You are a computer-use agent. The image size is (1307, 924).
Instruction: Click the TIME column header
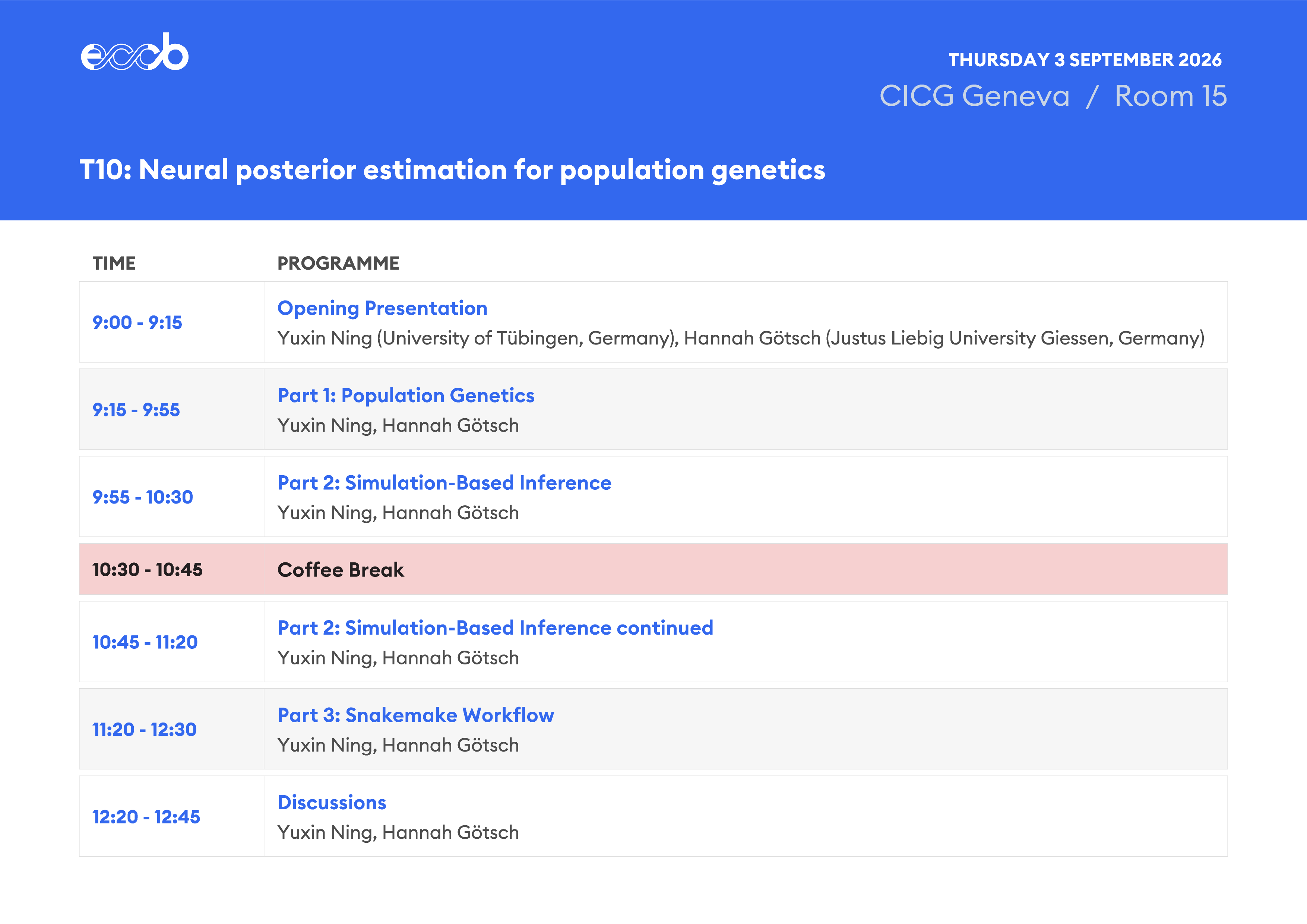[114, 263]
